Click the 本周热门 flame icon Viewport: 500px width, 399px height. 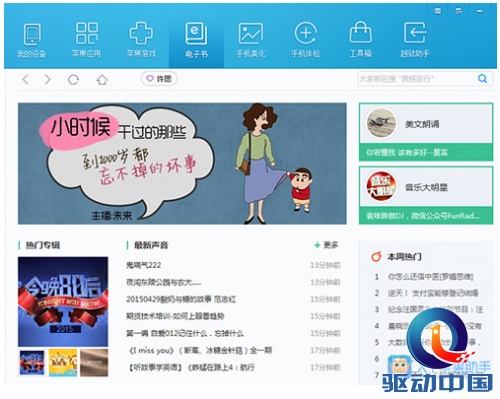pyautogui.click(x=377, y=257)
